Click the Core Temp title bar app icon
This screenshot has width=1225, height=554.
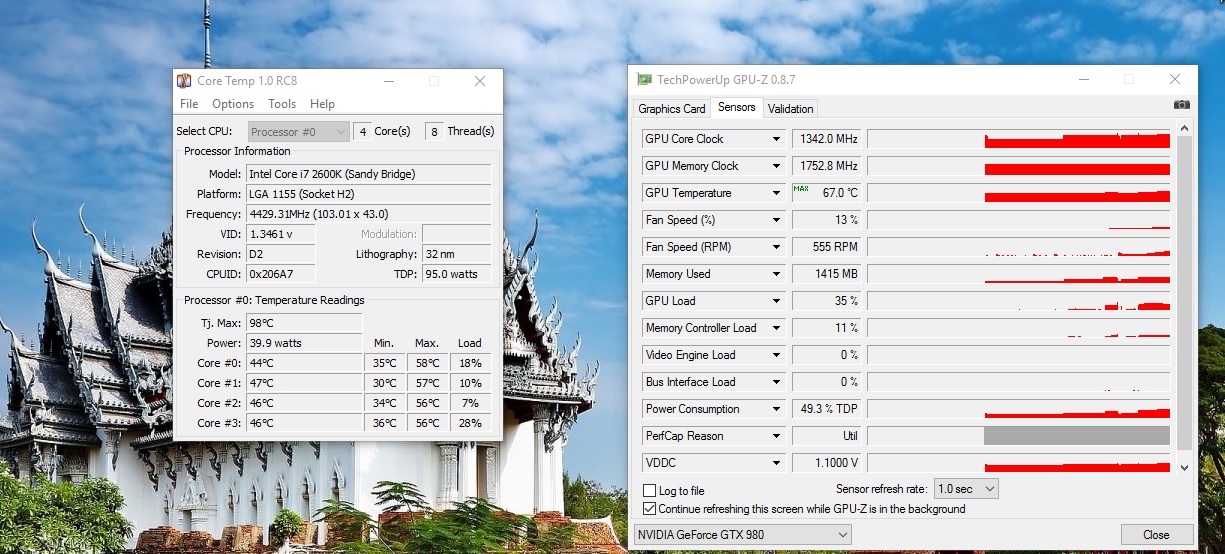tap(184, 81)
